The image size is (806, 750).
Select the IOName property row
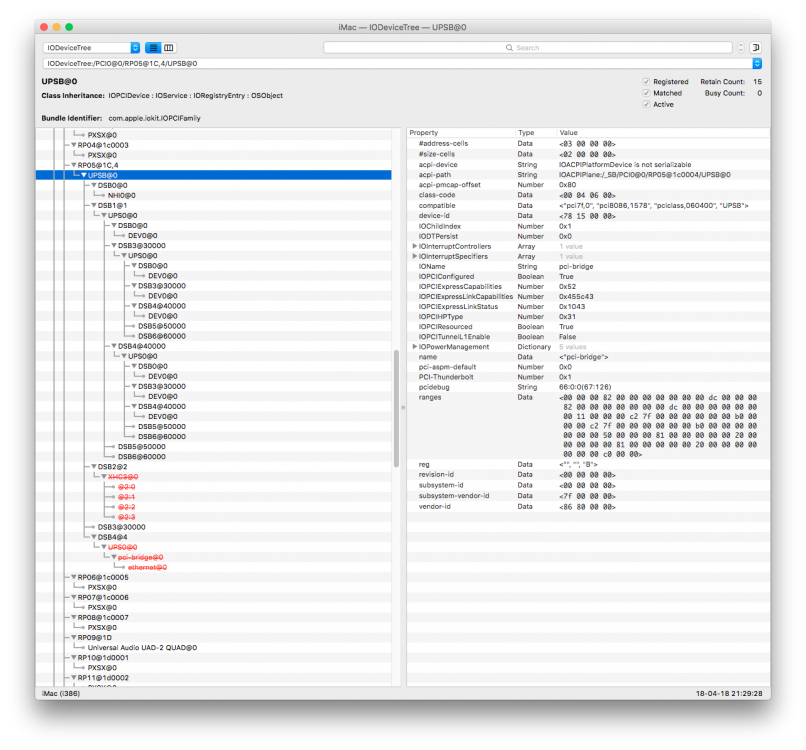588,266
